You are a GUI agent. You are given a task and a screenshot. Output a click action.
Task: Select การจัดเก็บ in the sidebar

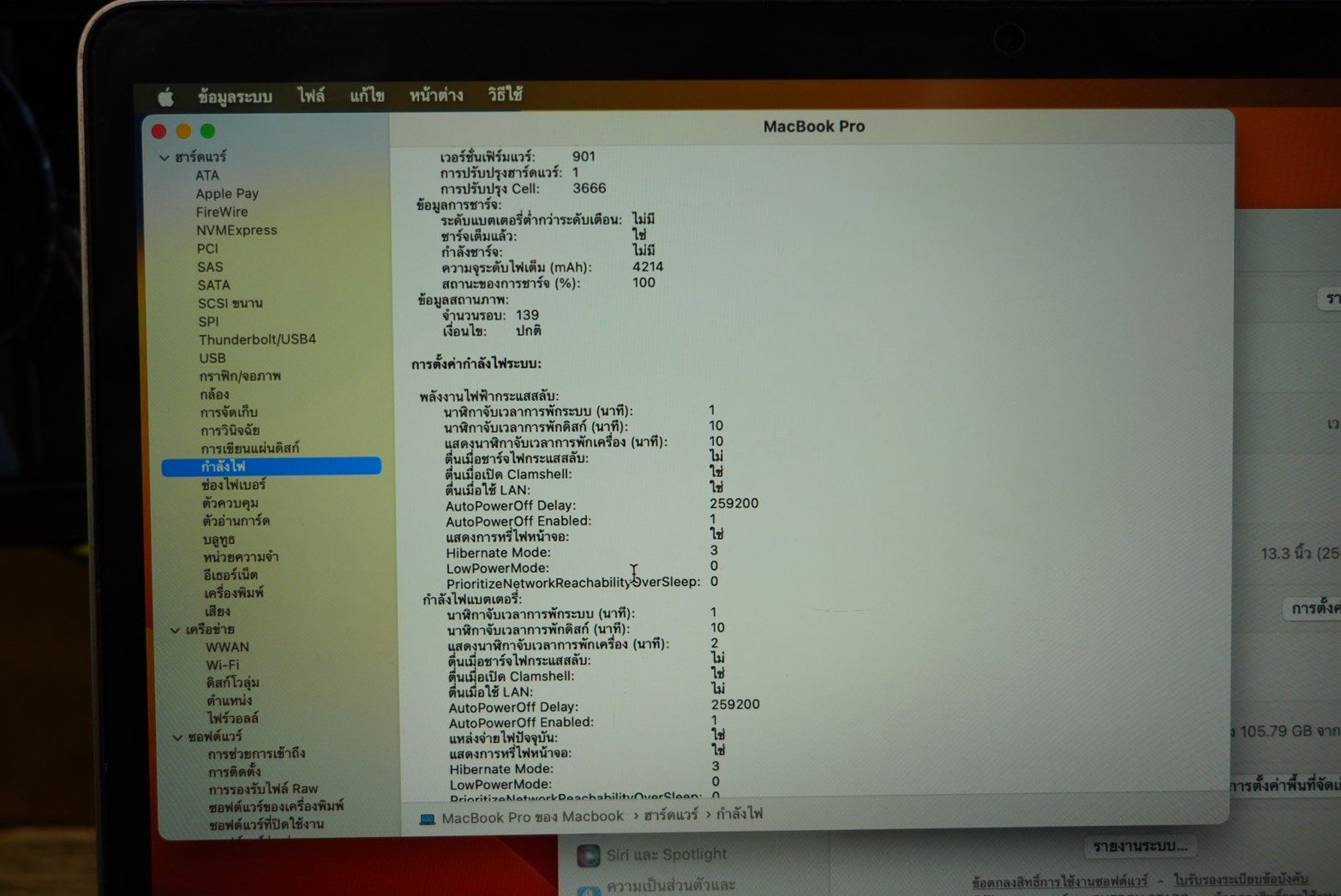229,413
